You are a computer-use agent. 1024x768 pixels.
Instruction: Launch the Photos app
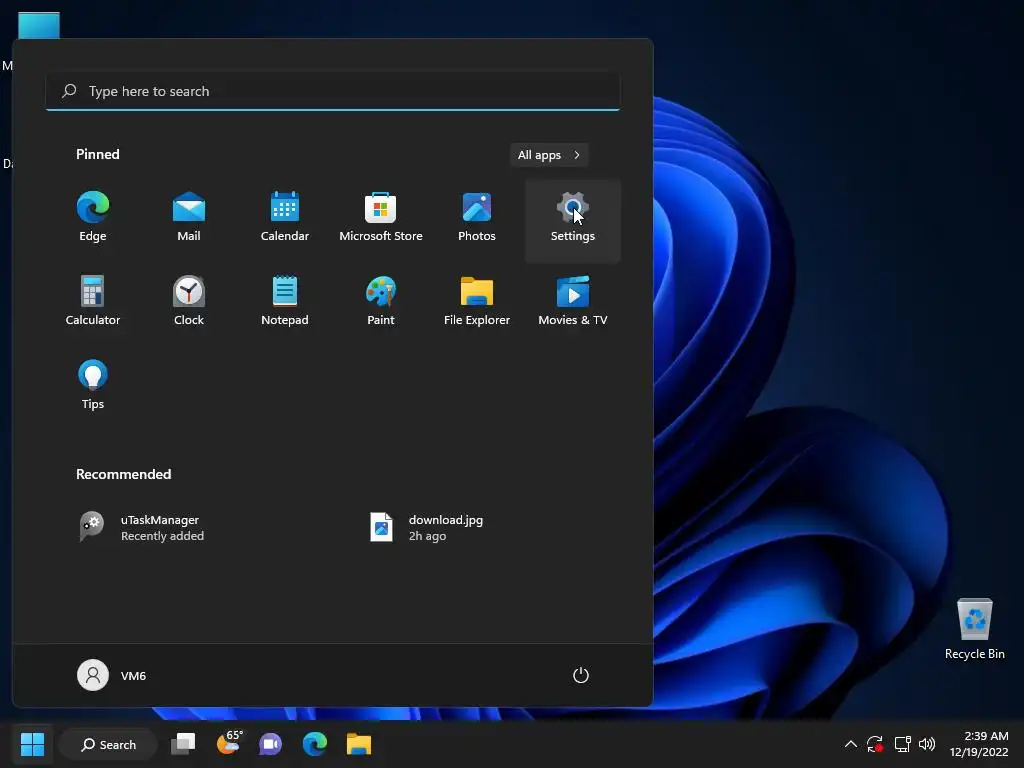tap(477, 219)
